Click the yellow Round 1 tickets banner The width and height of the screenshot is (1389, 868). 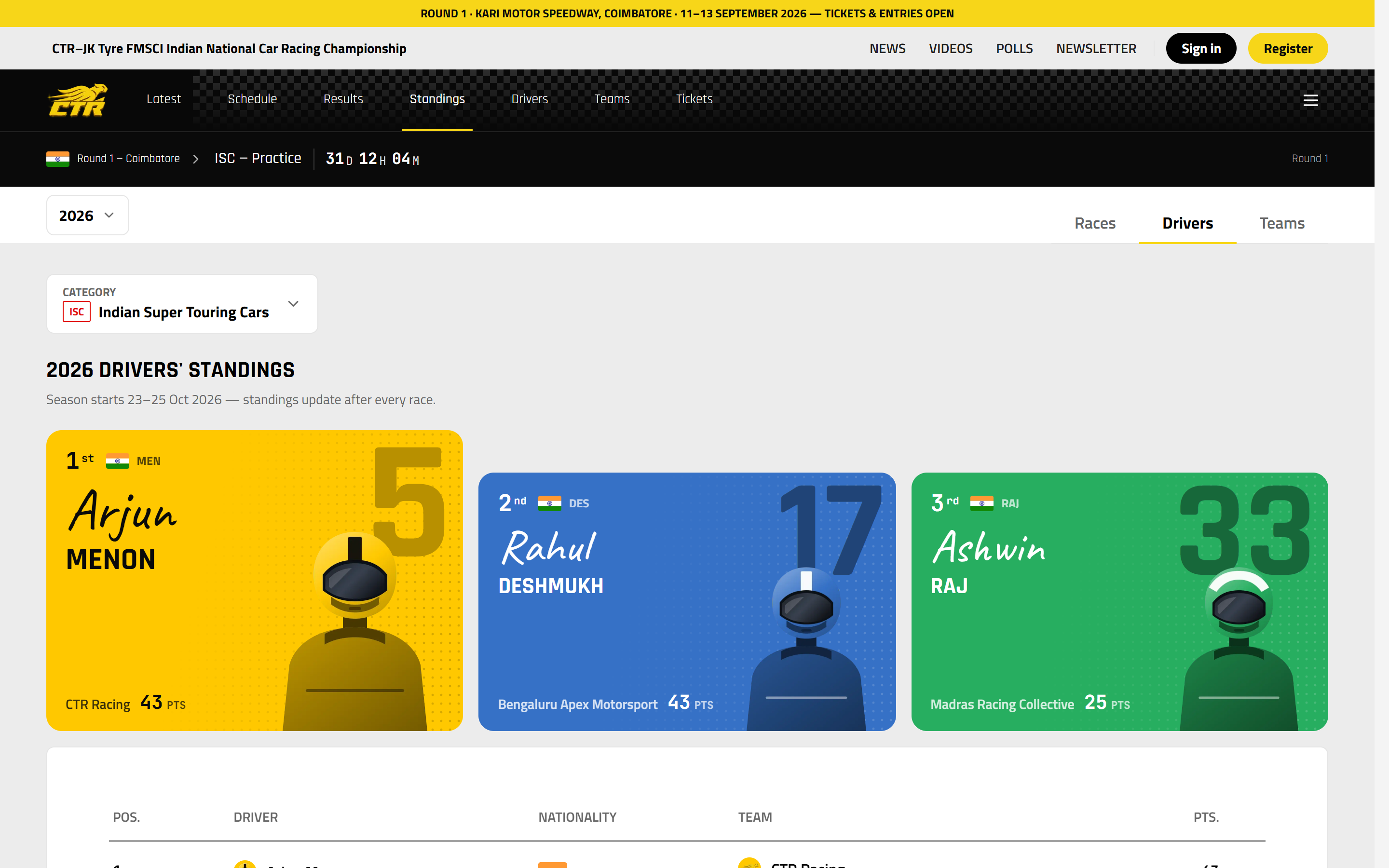click(687, 13)
